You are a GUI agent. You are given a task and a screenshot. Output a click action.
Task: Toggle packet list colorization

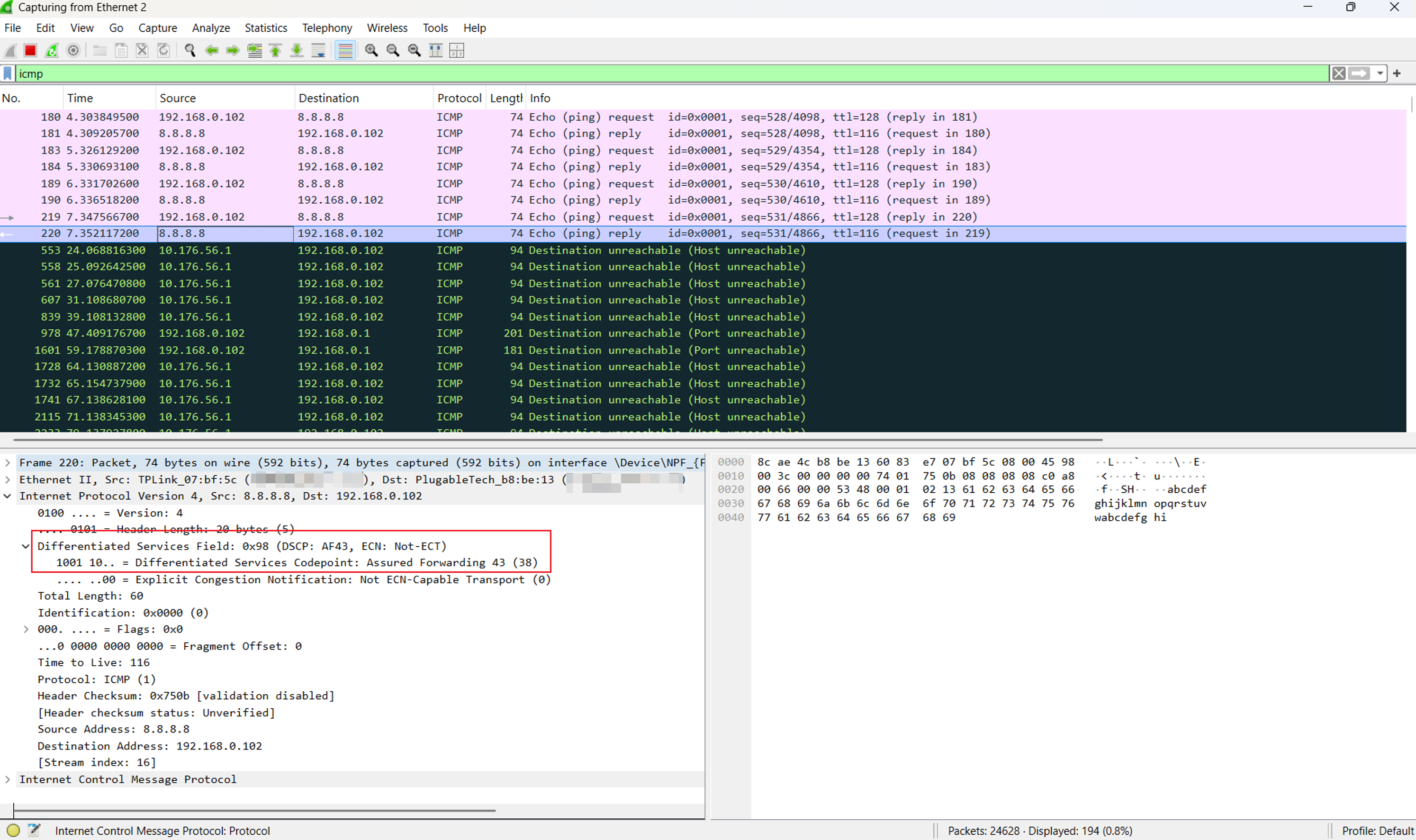345,50
